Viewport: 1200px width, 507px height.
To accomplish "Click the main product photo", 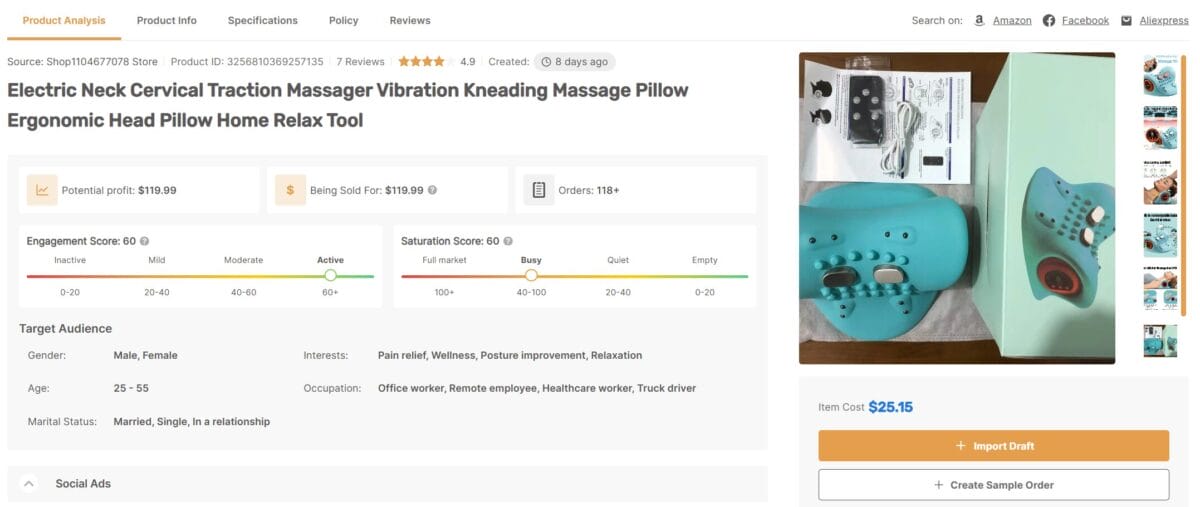I will 956,208.
